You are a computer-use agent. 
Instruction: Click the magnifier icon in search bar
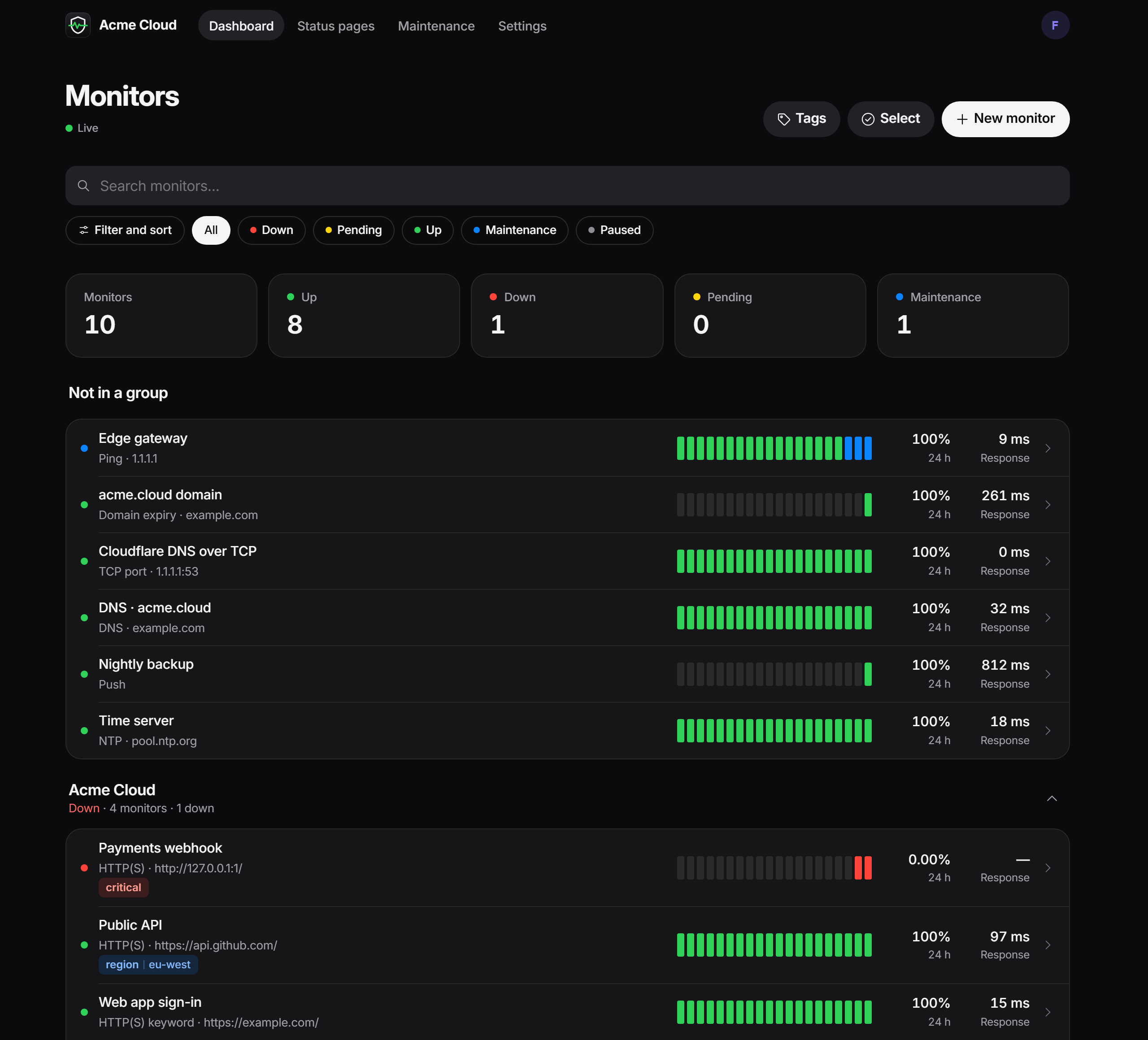pos(84,186)
